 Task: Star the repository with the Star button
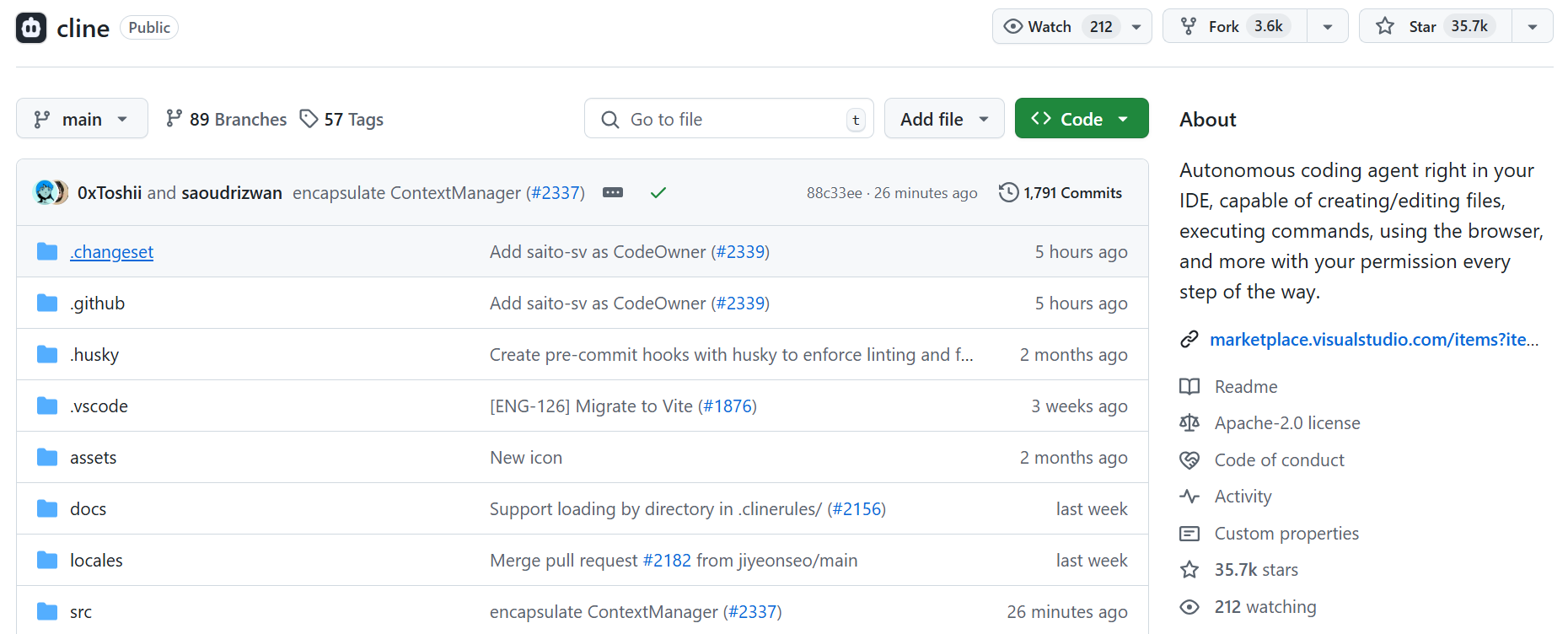[x=1436, y=26]
